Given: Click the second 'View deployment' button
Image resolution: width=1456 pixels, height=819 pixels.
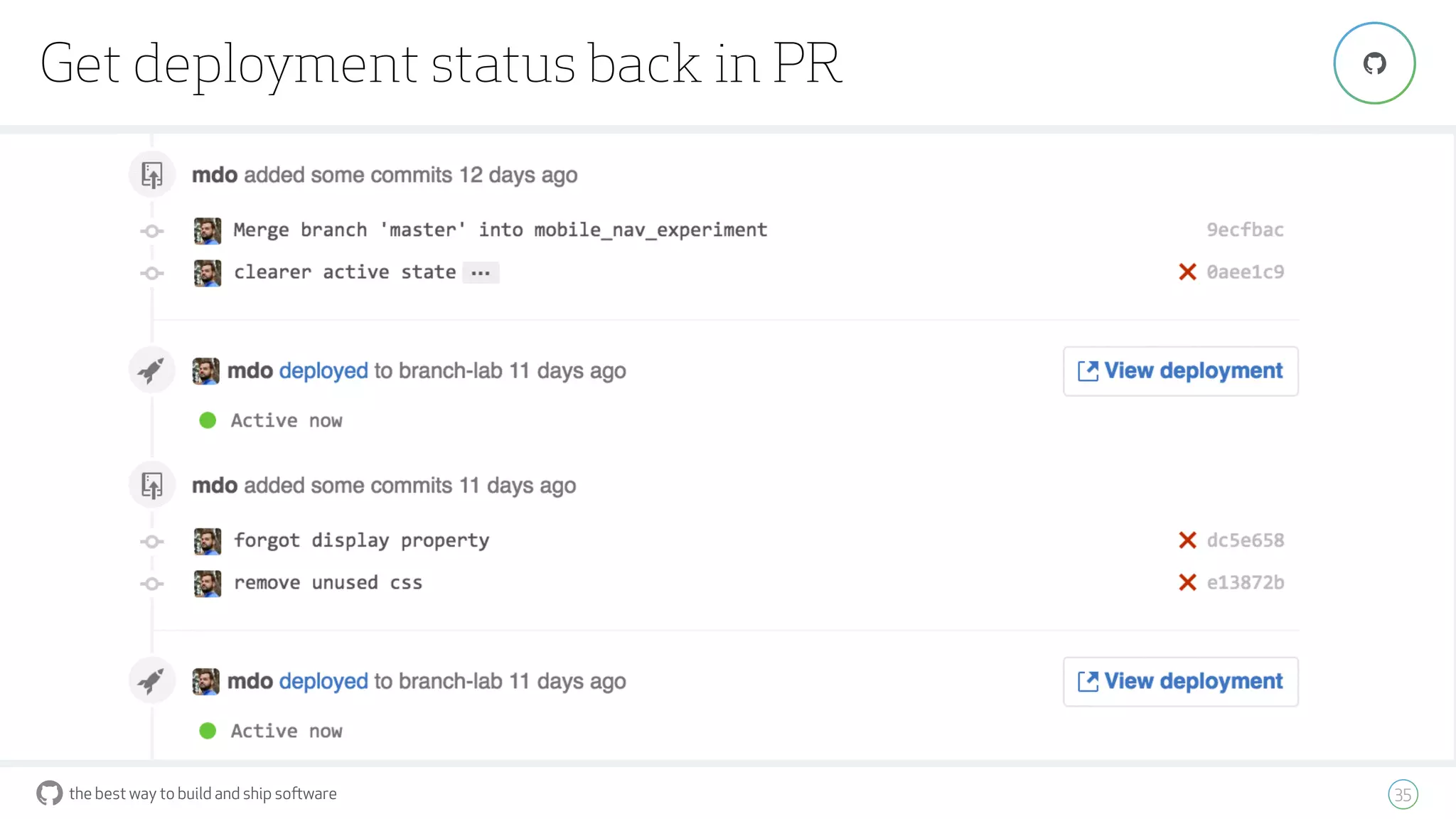Looking at the screenshot, I should click(x=1180, y=681).
